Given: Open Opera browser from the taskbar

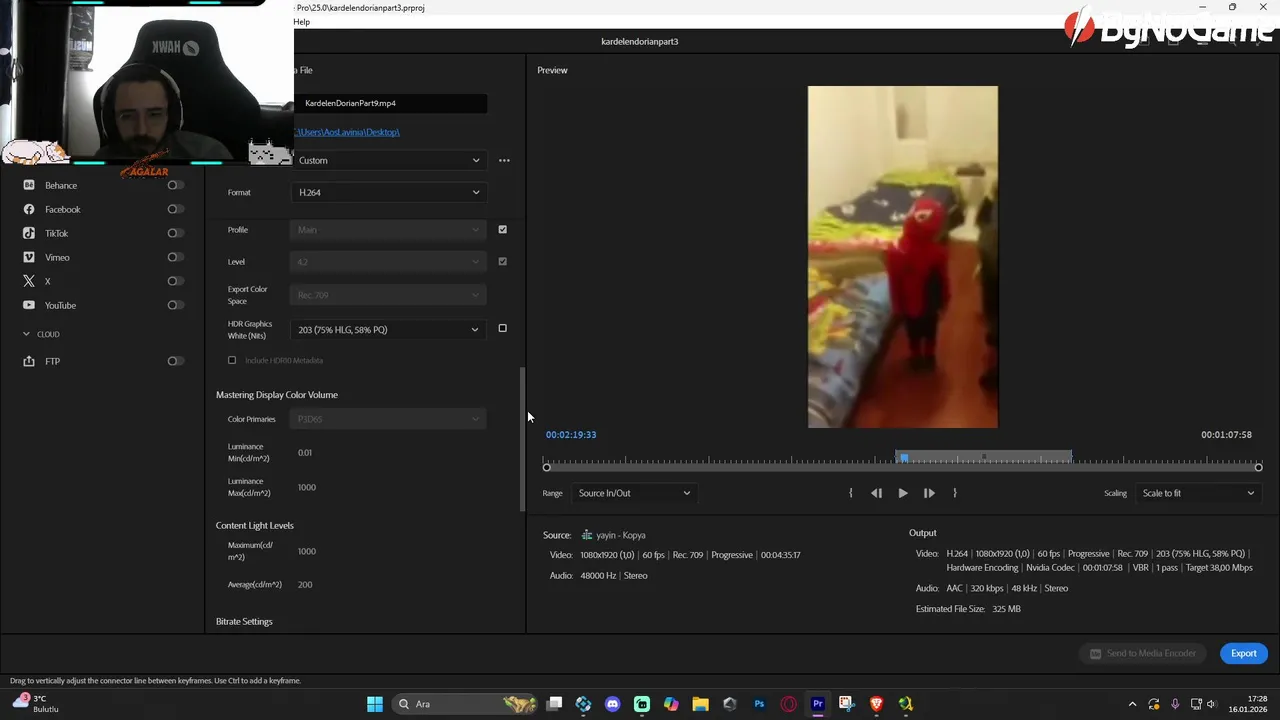Looking at the screenshot, I should click(788, 704).
